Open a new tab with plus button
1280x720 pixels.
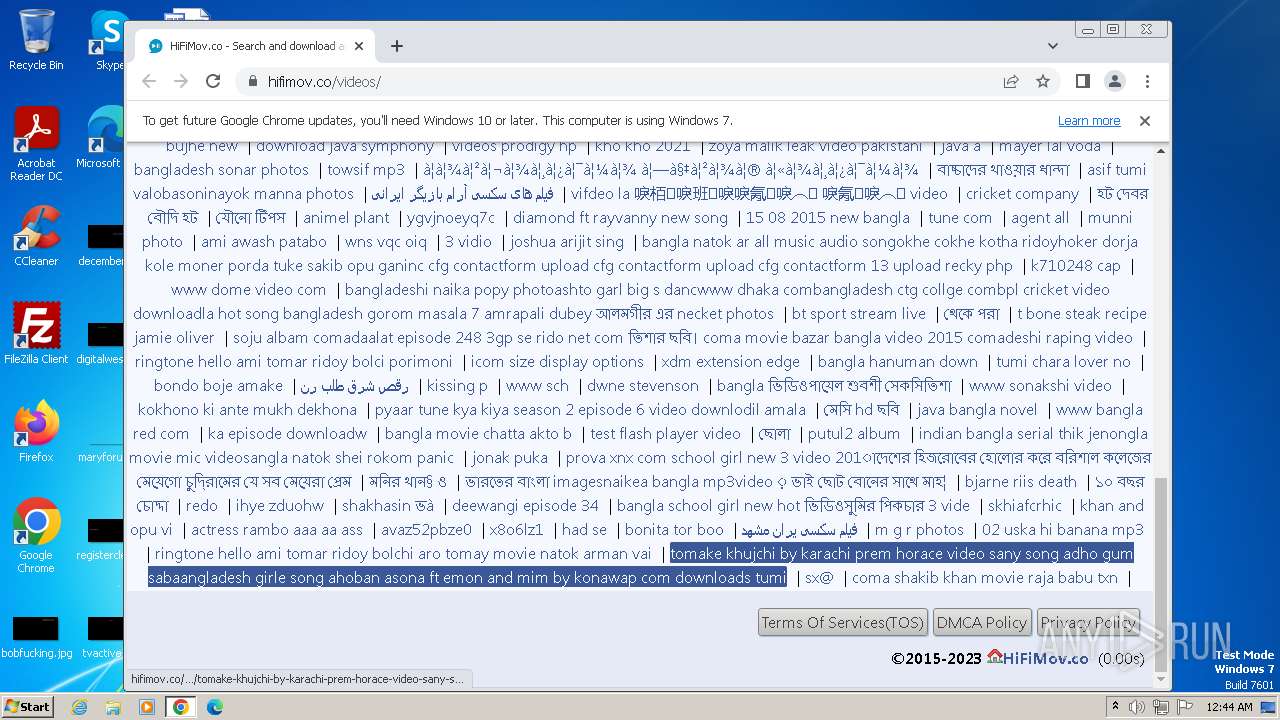pos(397,46)
